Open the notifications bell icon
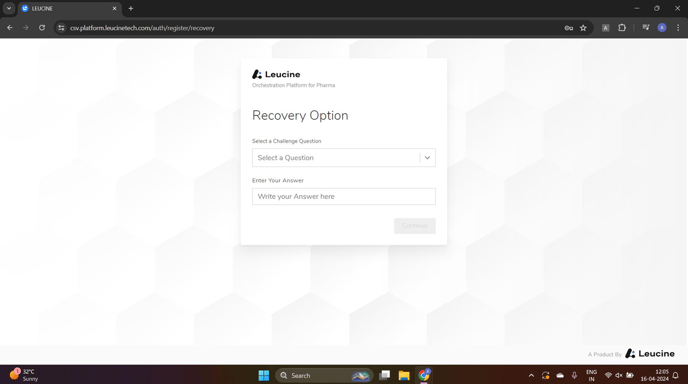Viewport: 688px width, 384px height. 676,375
